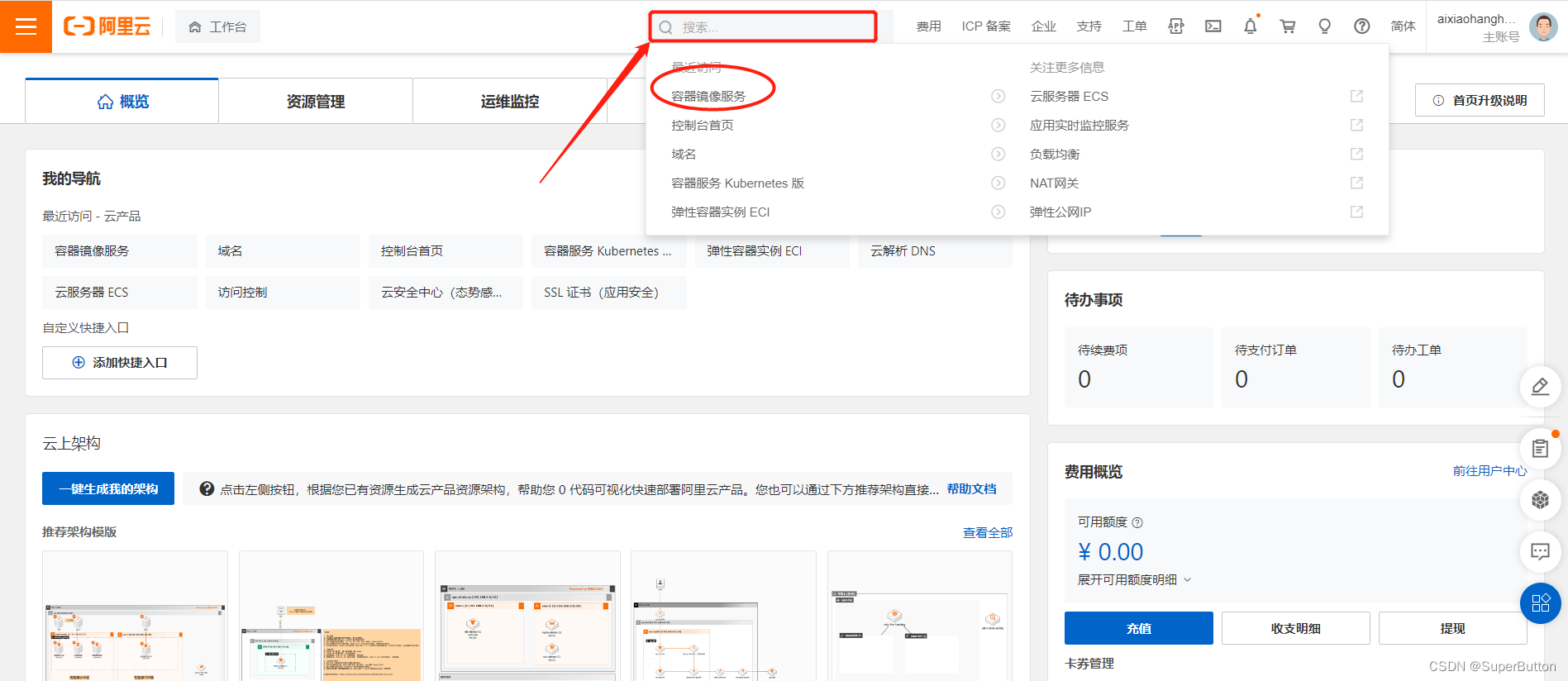The height and width of the screenshot is (681, 1568).
Task: Click the 待支付订单 count card
Action: (x=1296, y=367)
